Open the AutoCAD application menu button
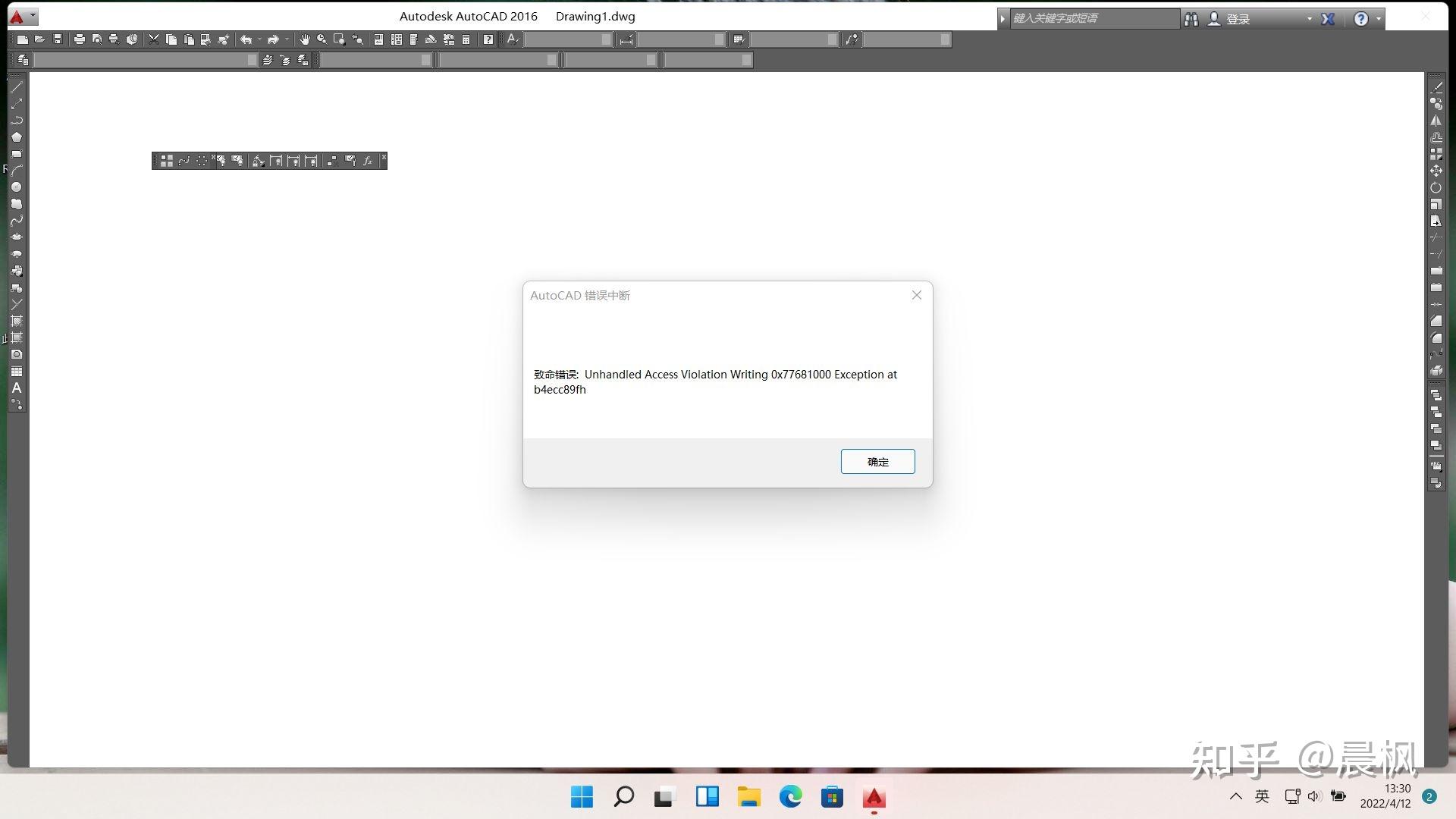1456x819 pixels. coord(22,16)
